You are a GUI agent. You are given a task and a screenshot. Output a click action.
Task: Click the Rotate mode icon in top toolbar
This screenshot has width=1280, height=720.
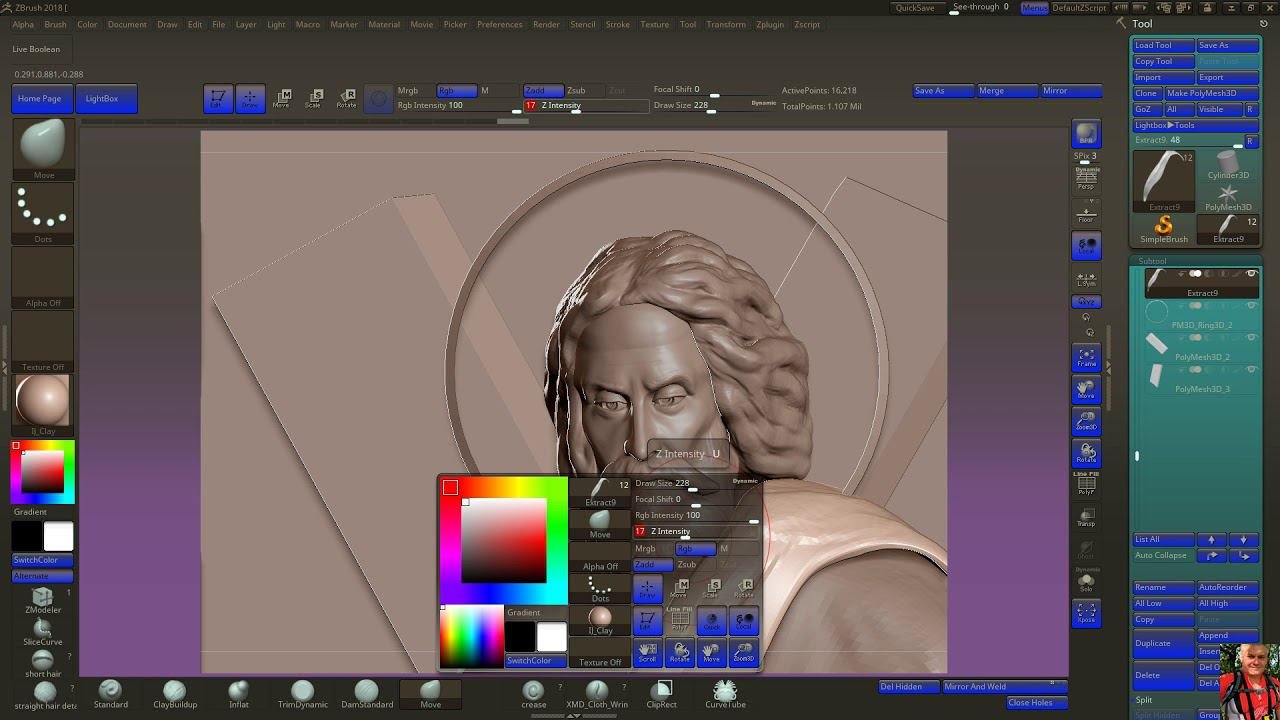[x=346, y=97]
